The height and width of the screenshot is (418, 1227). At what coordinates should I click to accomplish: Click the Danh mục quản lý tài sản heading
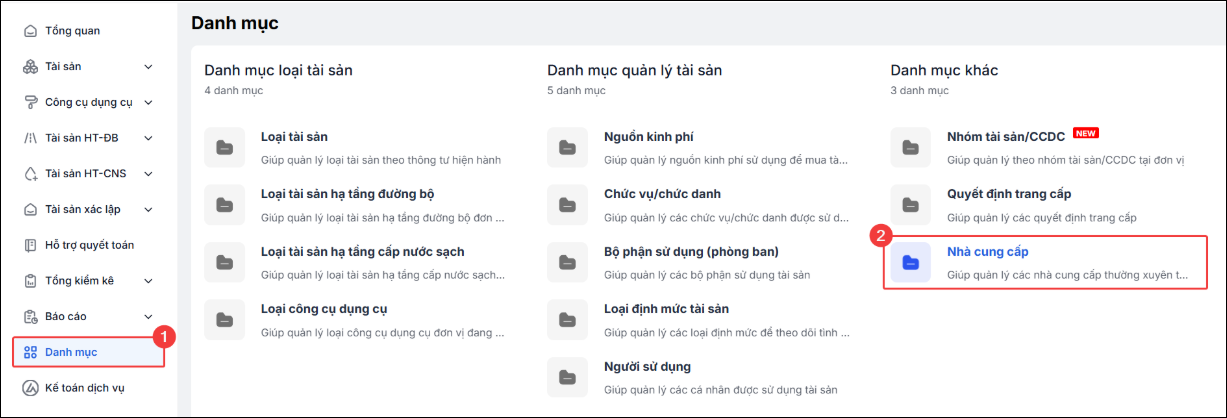click(x=635, y=70)
